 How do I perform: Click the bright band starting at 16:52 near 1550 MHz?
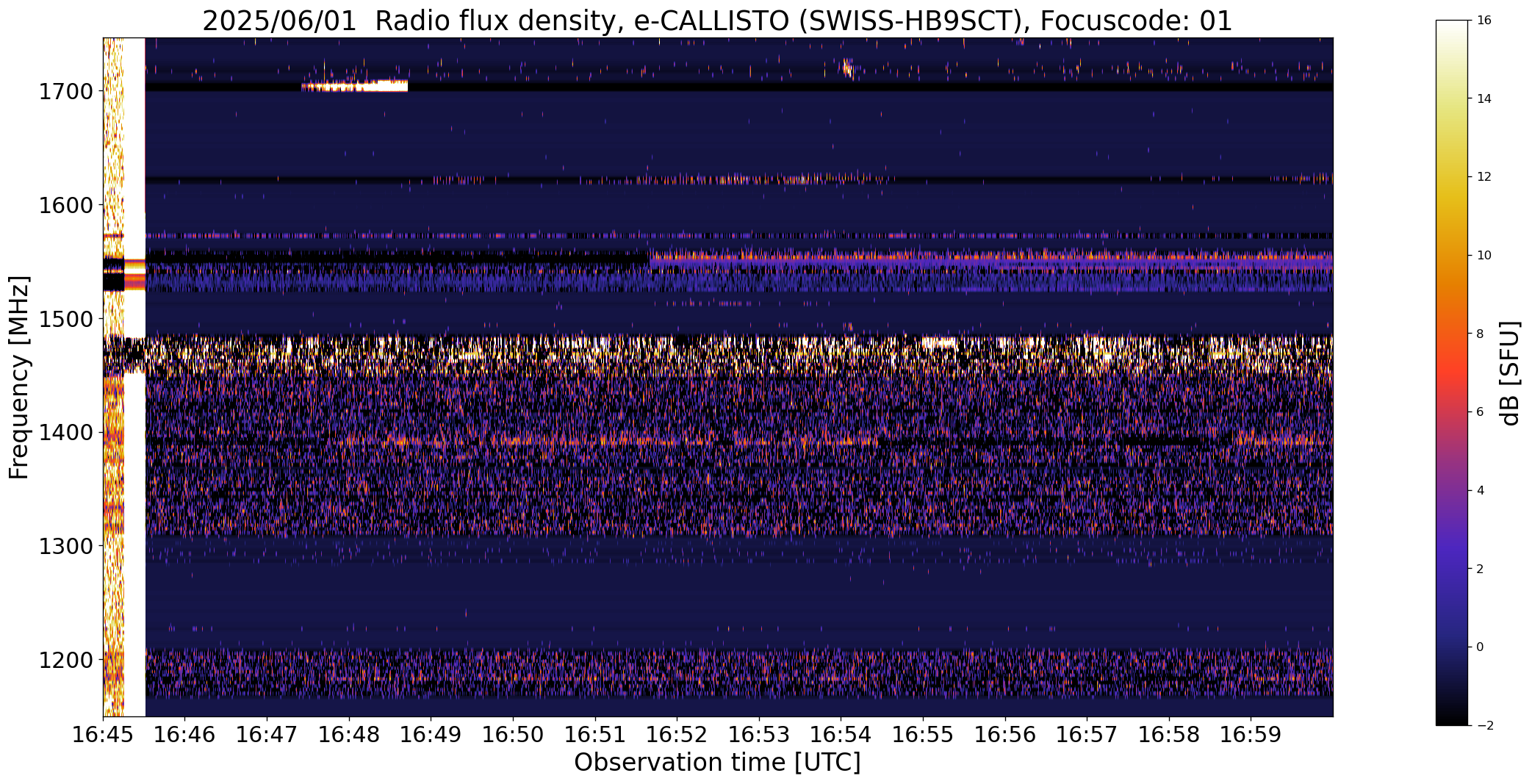tap(991, 259)
